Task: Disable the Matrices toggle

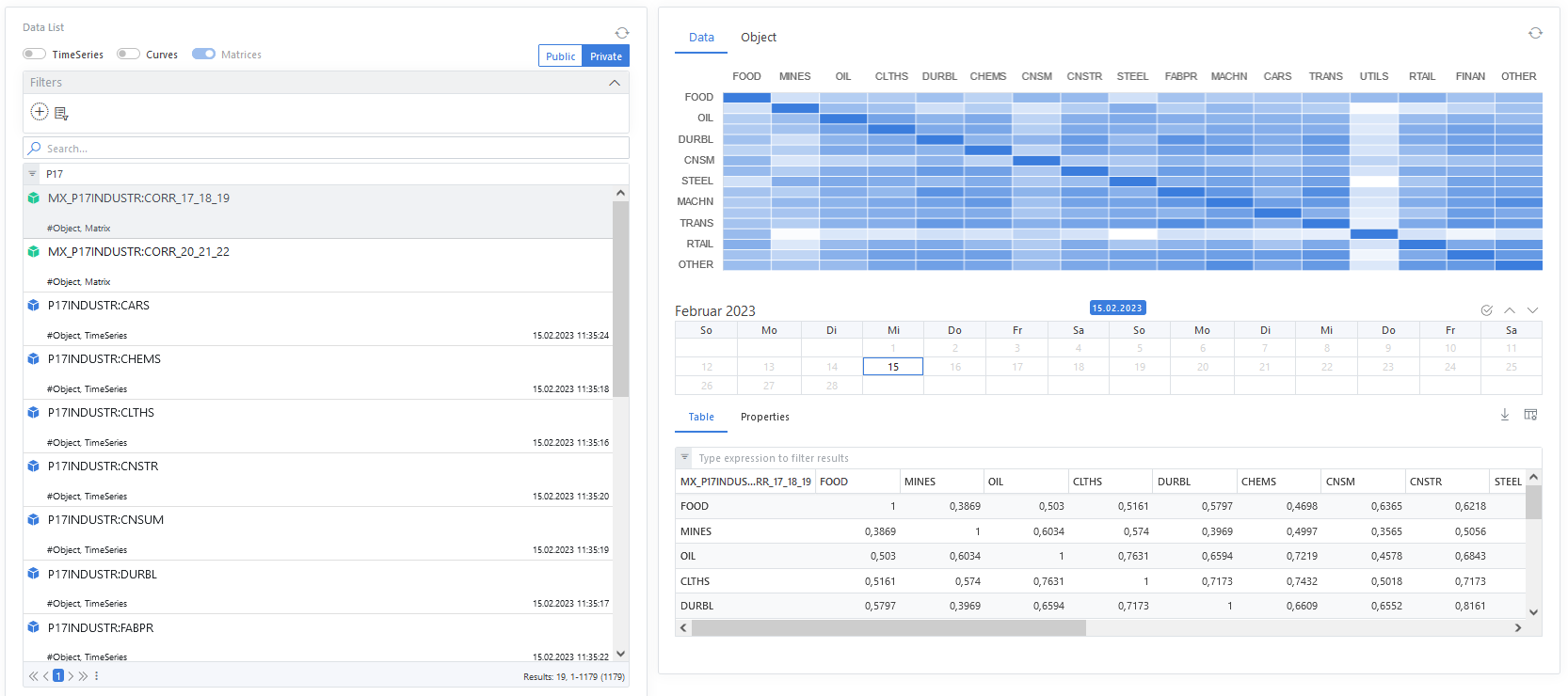Action: [203, 55]
